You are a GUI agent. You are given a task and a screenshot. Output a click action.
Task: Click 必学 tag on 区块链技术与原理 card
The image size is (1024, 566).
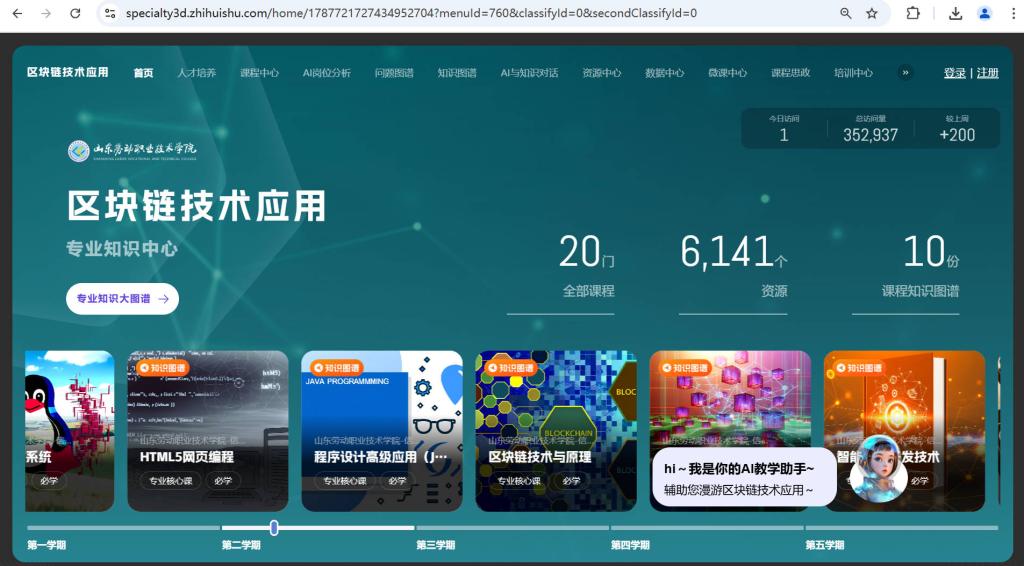coord(571,480)
